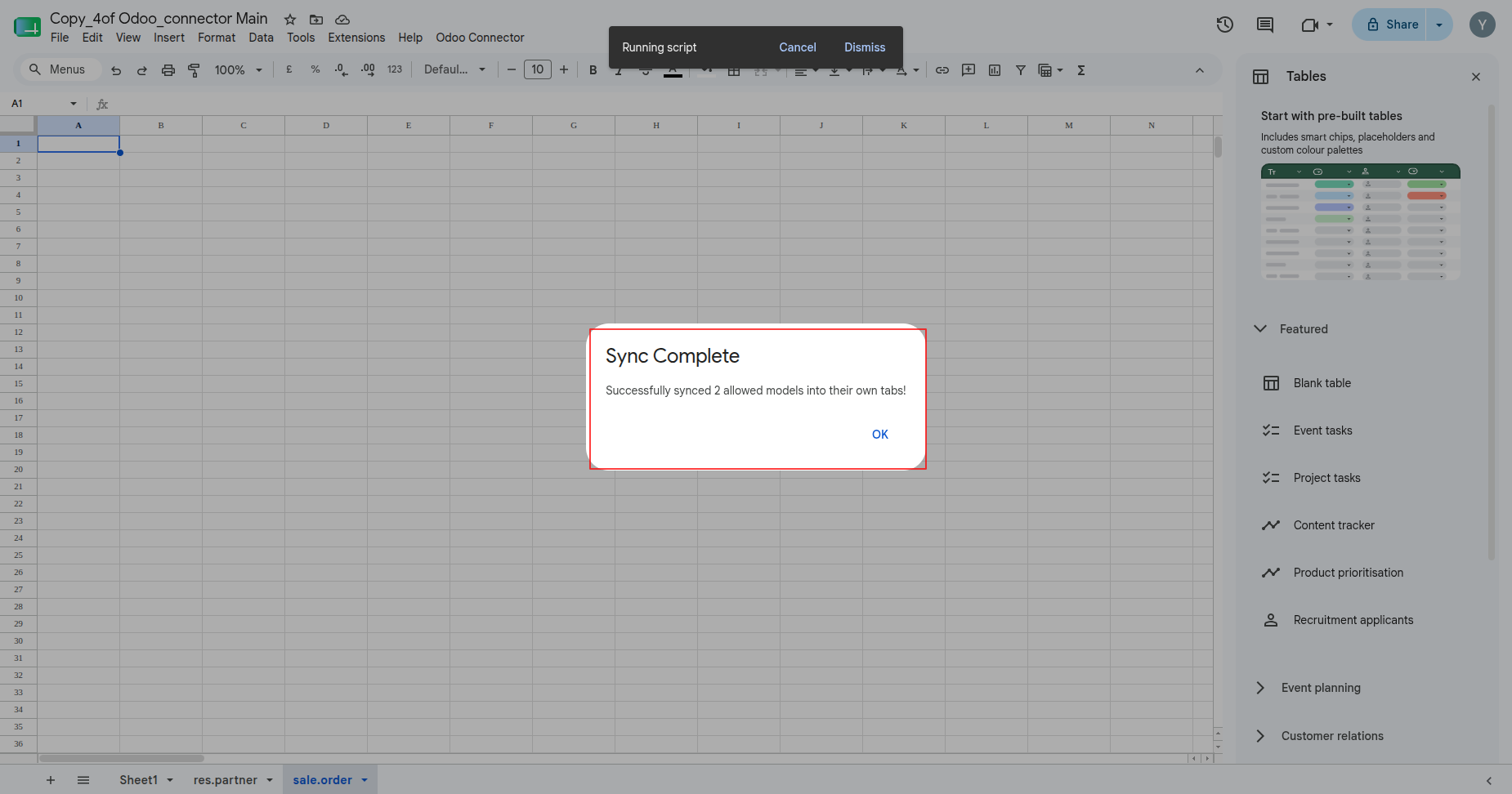
Task: Open the Insert menu
Action: [169, 38]
